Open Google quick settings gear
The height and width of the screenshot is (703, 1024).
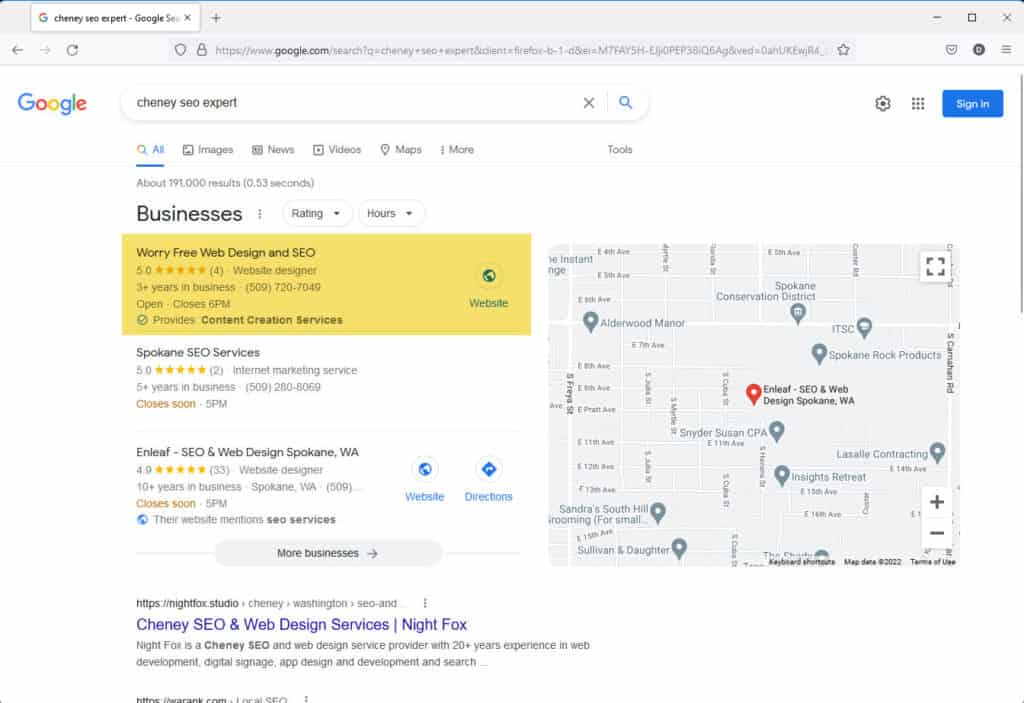(883, 103)
